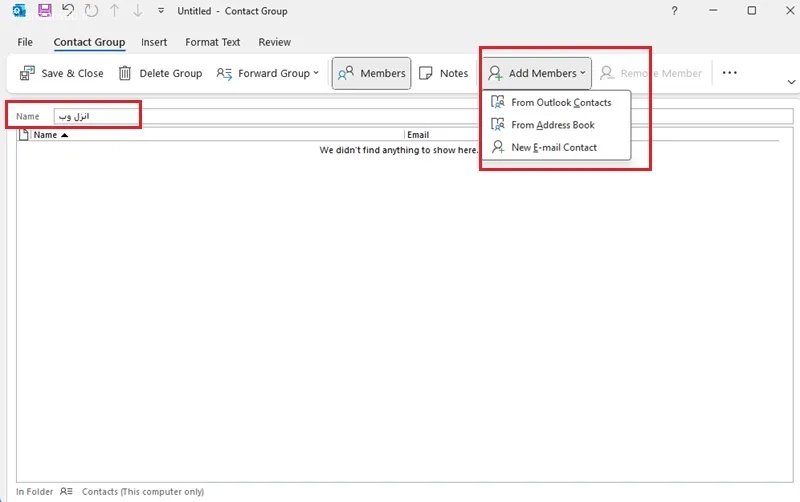This screenshot has height=502, width=800.
Task: Toggle the Members view button
Action: [x=371, y=73]
